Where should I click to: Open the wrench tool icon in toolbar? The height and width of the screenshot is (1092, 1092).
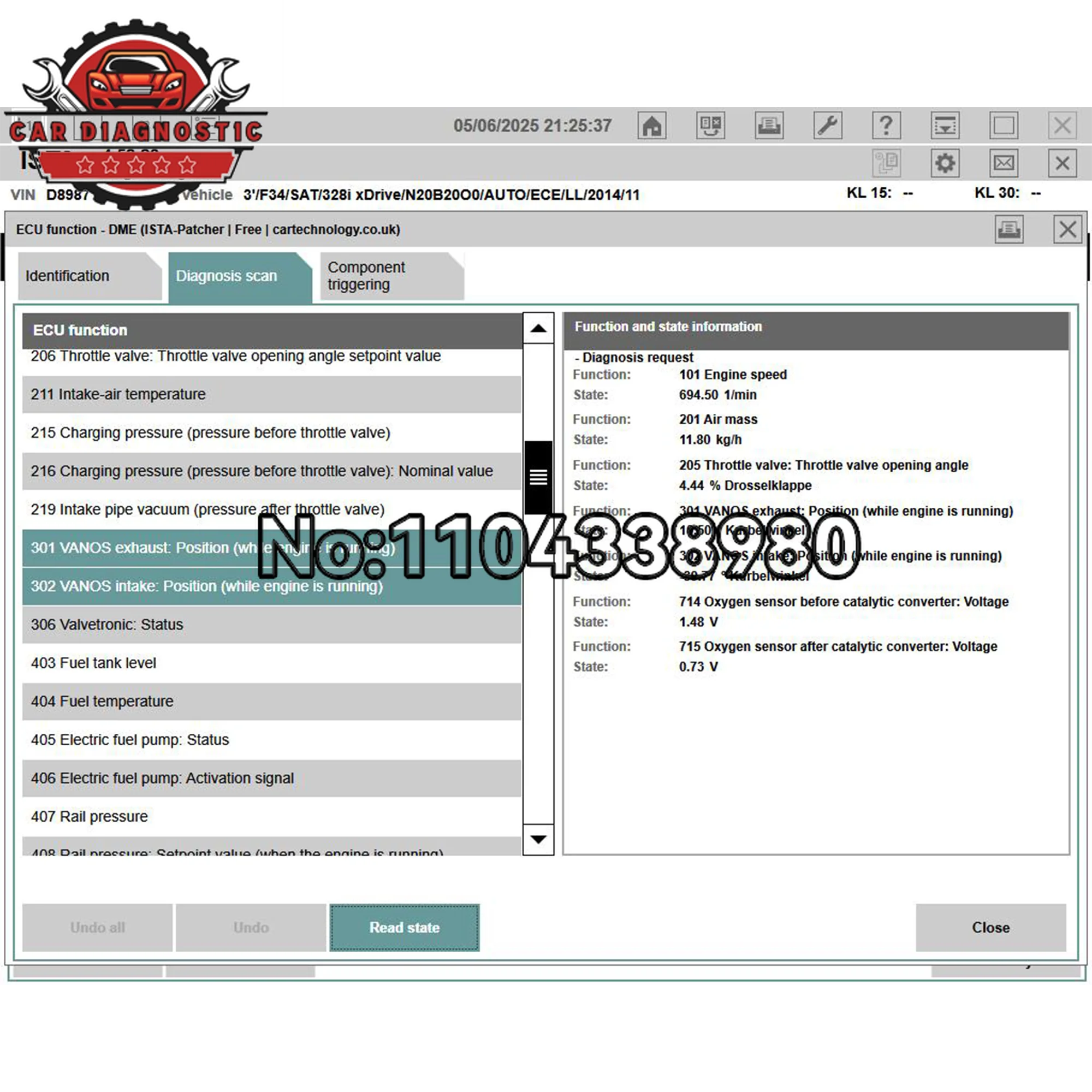pyautogui.click(x=828, y=125)
